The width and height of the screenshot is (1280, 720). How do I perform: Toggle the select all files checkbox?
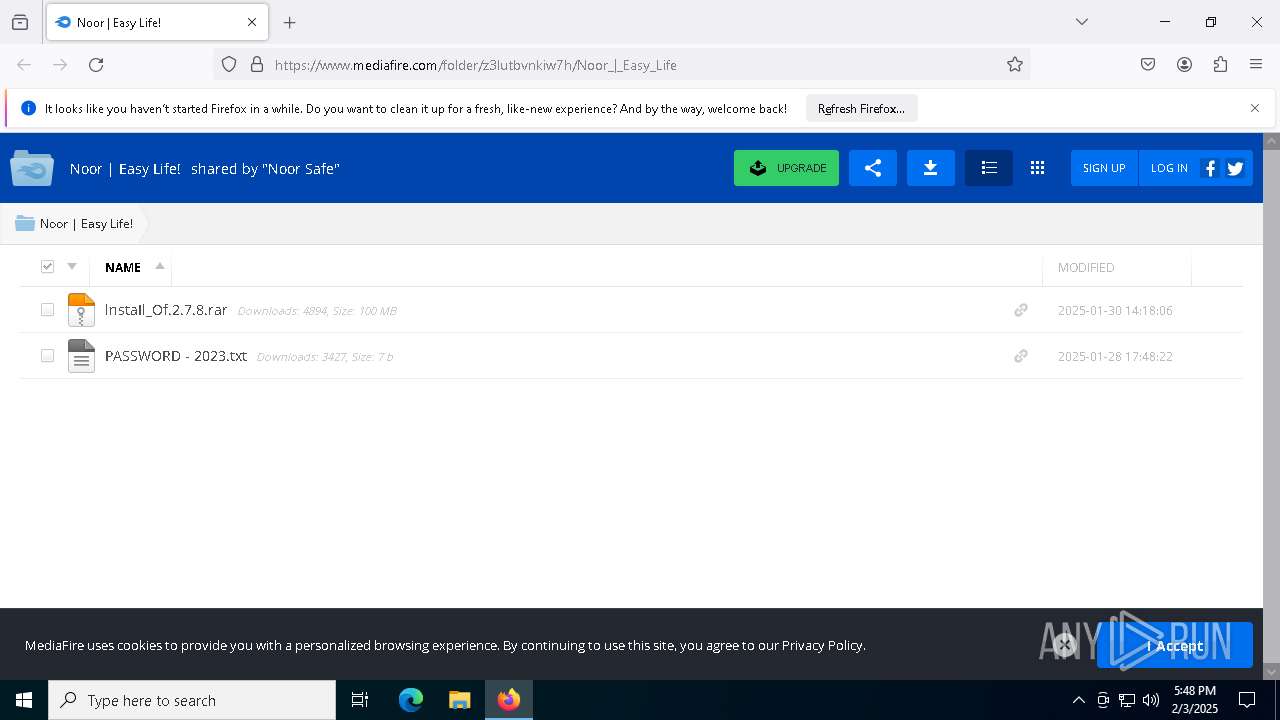pyautogui.click(x=47, y=266)
